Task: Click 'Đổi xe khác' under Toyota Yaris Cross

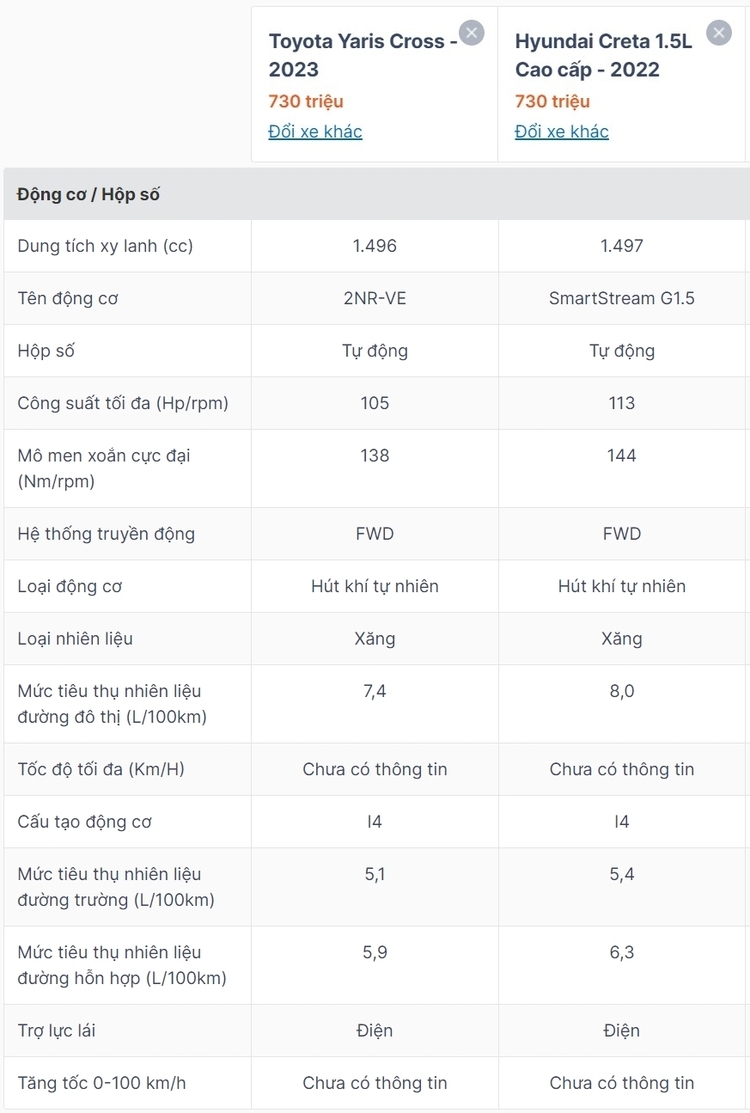Action: [315, 131]
